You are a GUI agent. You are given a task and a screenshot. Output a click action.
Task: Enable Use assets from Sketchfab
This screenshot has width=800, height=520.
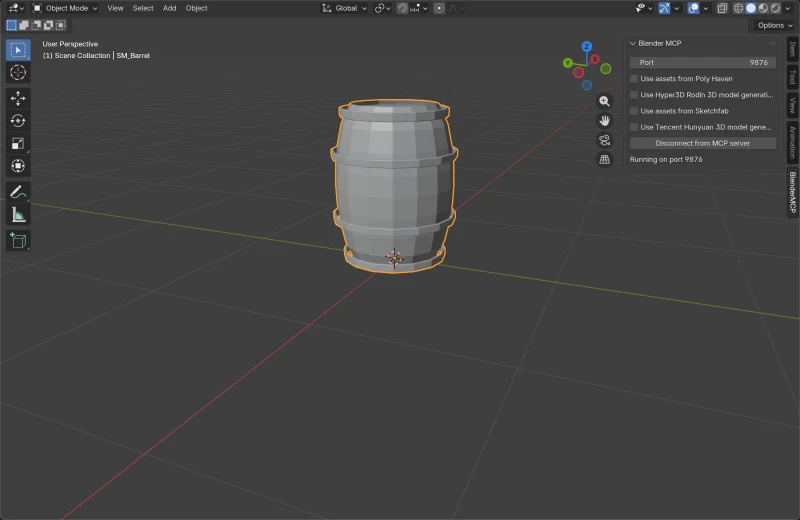click(x=634, y=111)
